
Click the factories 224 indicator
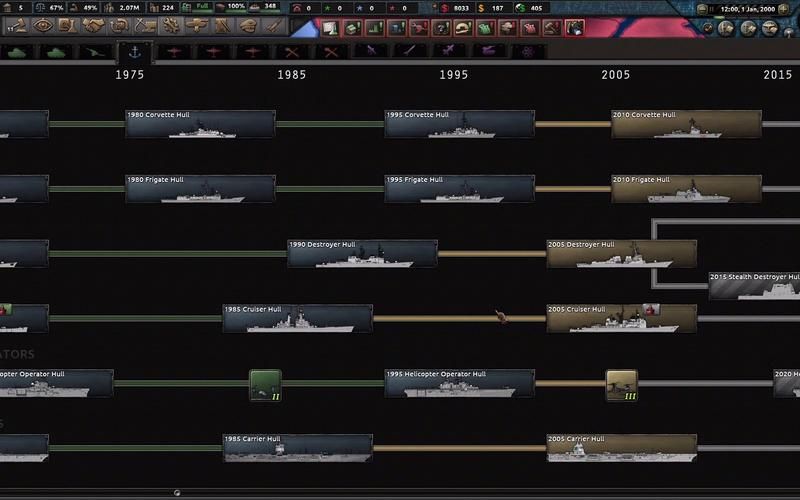162,8
